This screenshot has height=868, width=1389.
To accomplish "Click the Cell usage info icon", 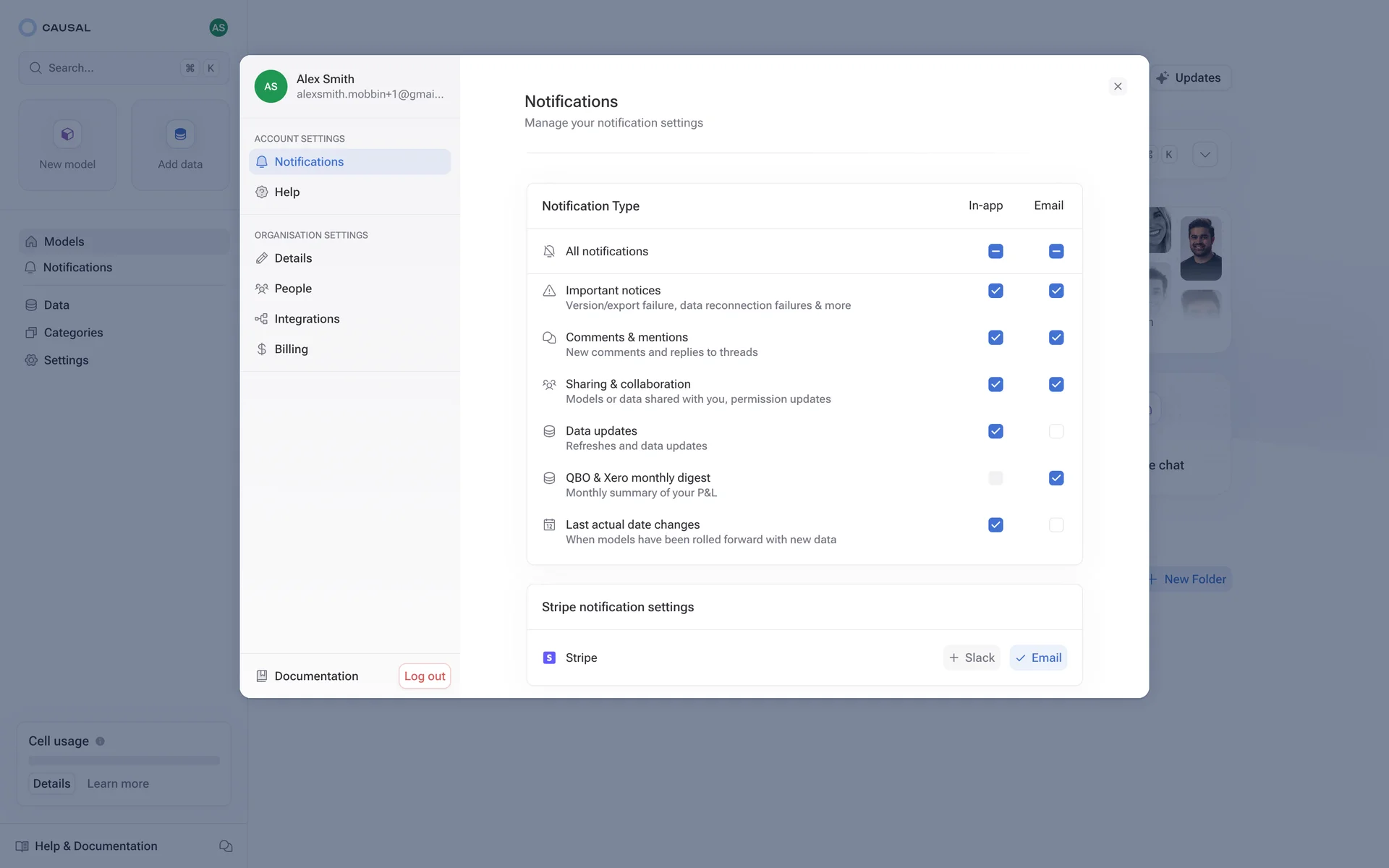I will click(x=101, y=741).
